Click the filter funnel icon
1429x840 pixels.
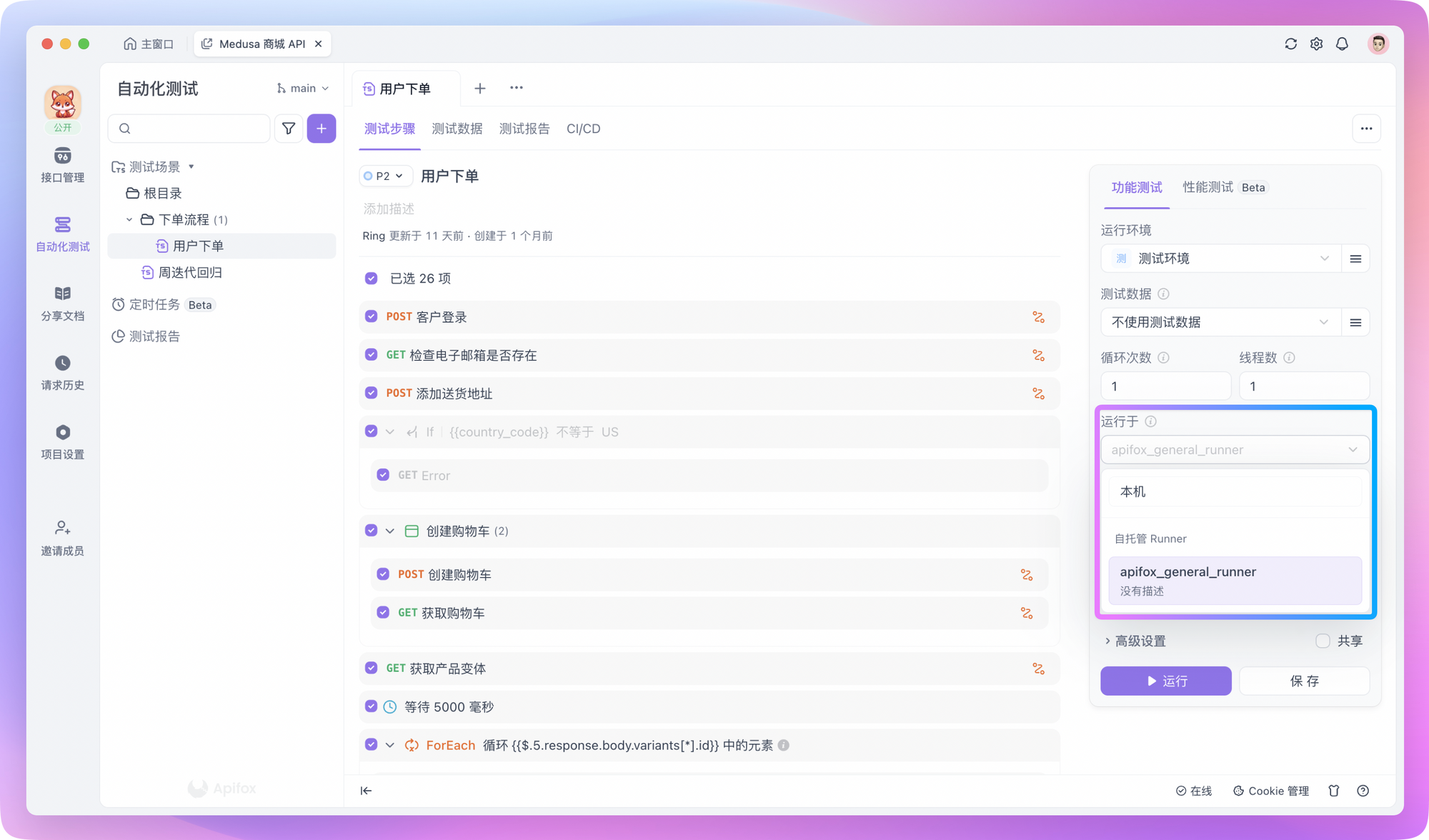pyautogui.click(x=289, y=129)
